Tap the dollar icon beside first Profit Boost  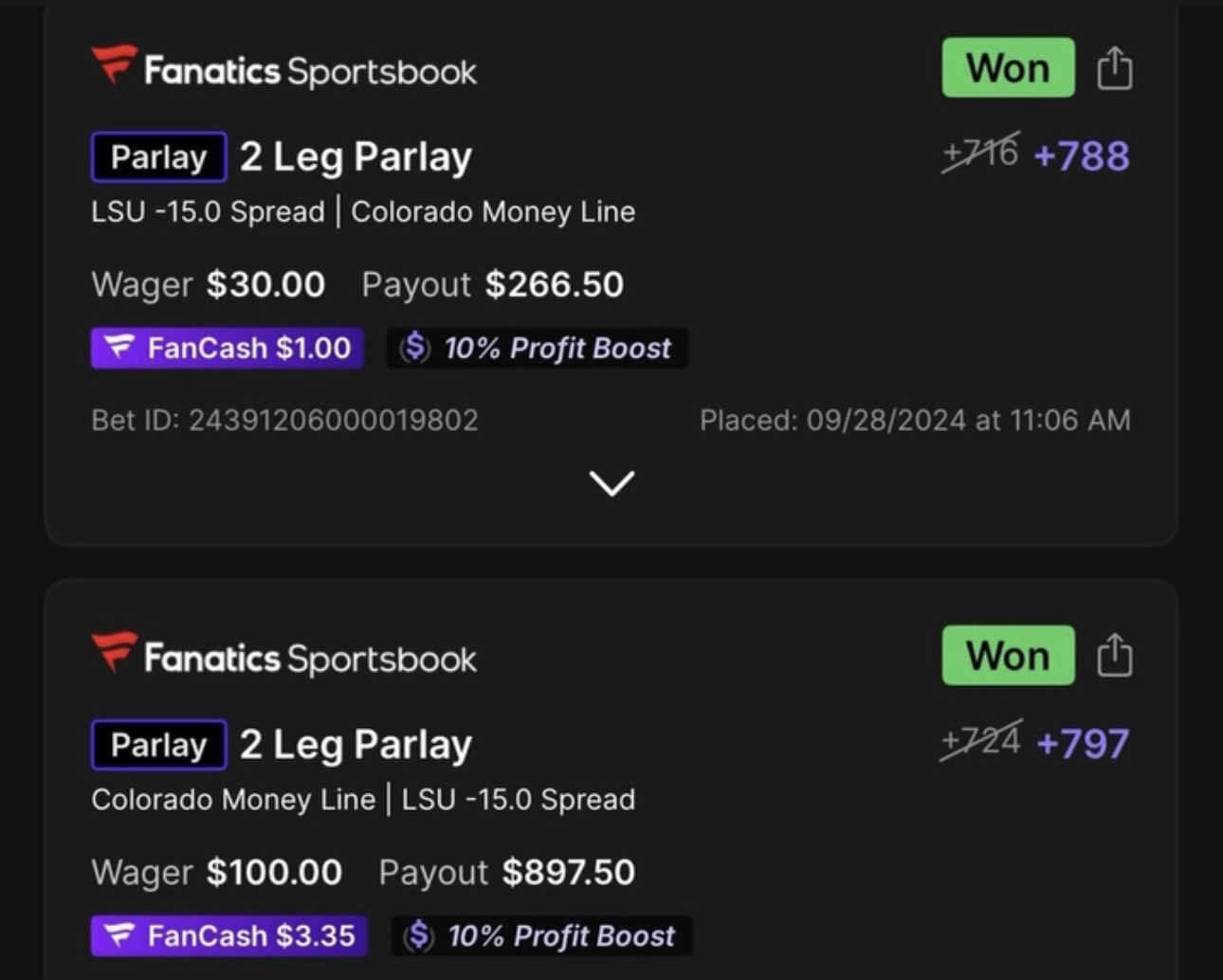tap(414, 348)
